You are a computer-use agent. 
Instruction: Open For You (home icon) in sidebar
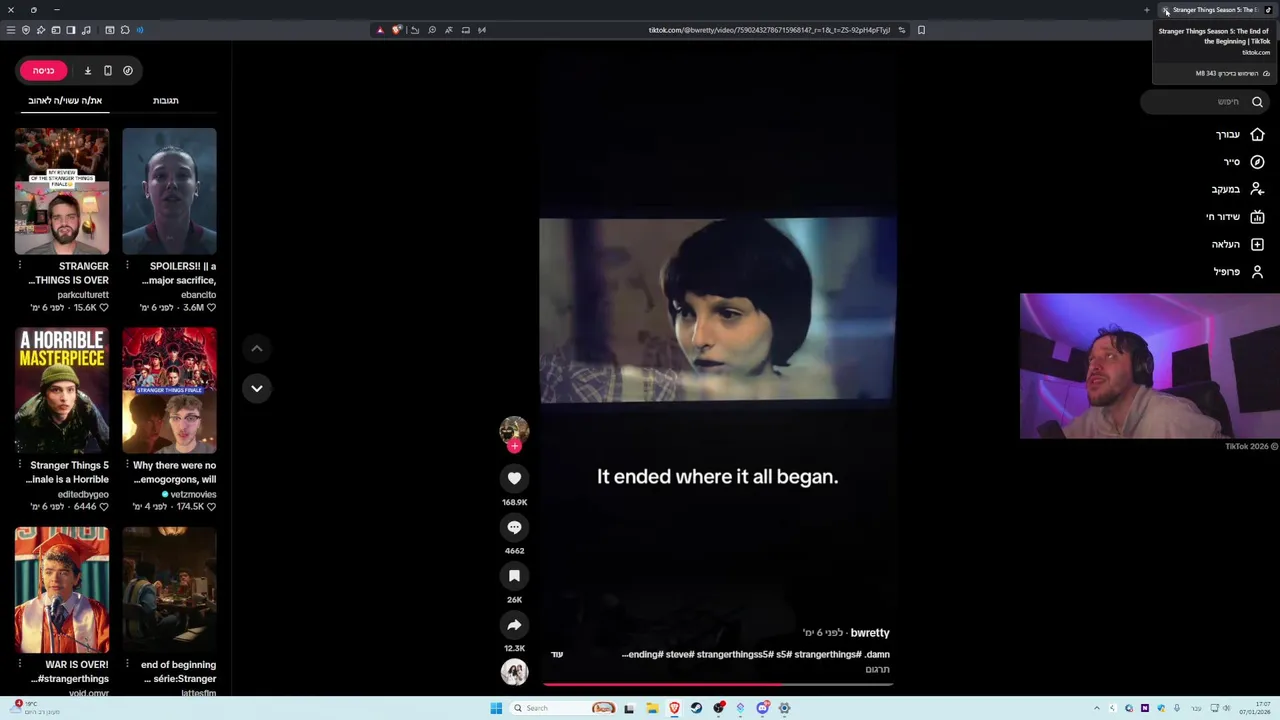(x=1240, y=135)
